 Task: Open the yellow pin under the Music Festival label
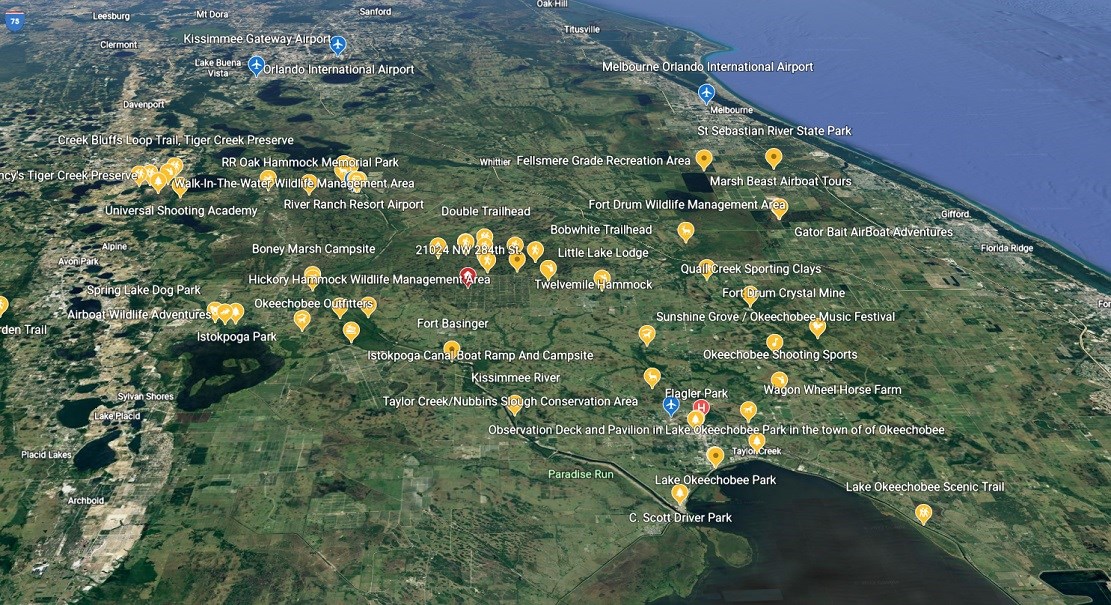coord(818,328)
